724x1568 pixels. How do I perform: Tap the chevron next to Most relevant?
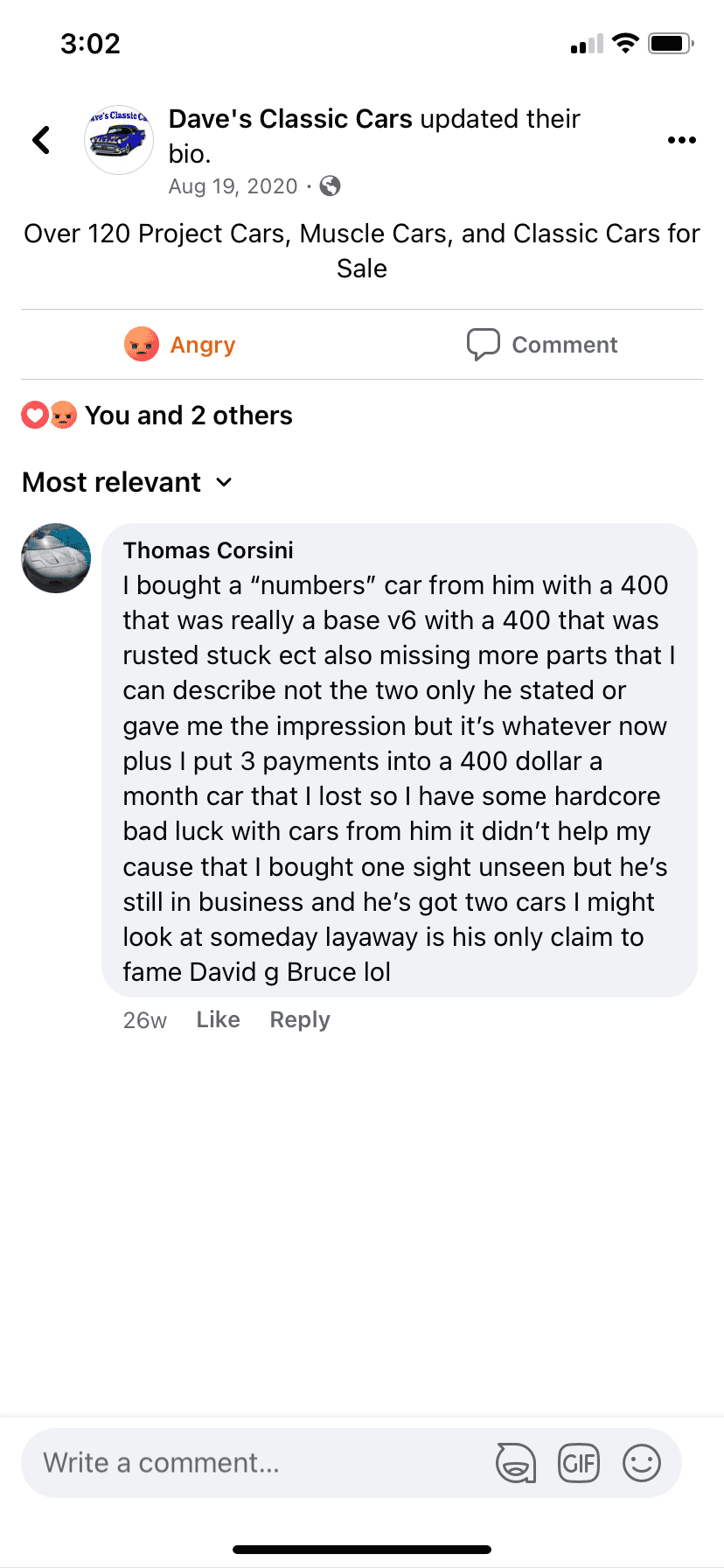point(225,482)
